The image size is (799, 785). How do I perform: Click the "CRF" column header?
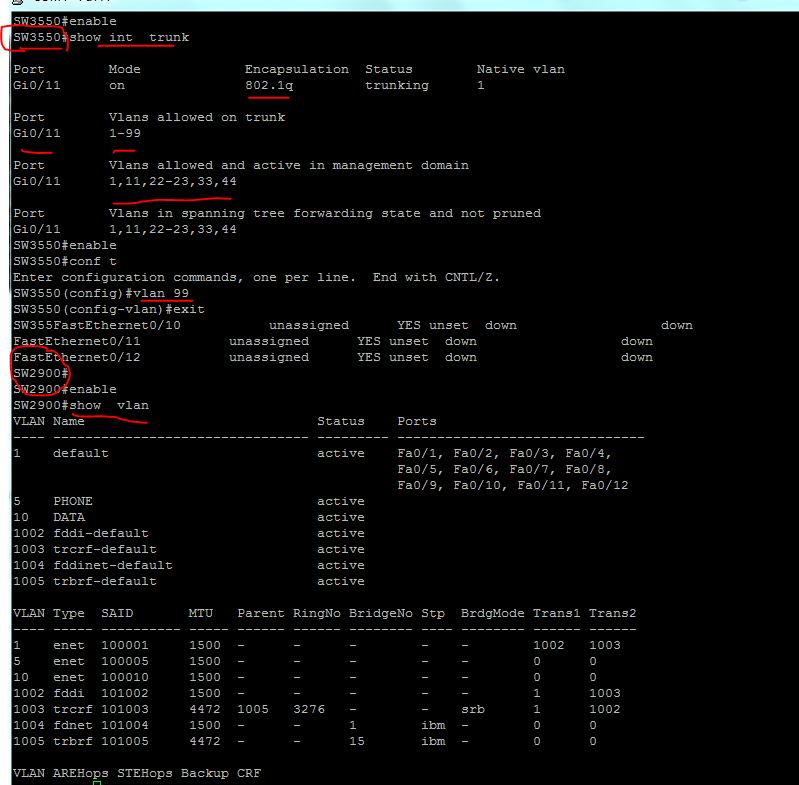[x=249, y=773]
